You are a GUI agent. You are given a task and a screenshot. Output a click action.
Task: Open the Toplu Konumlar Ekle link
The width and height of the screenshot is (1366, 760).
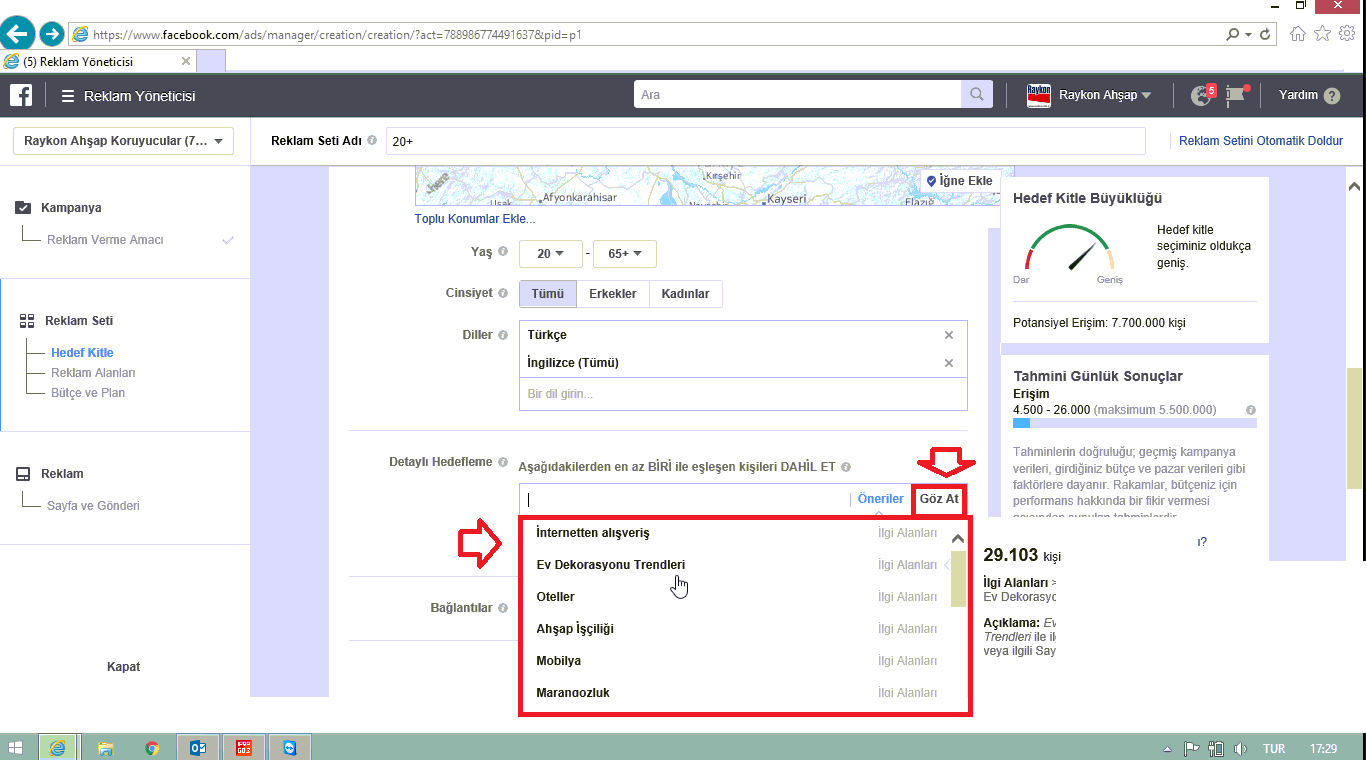[x=475, y=219]
